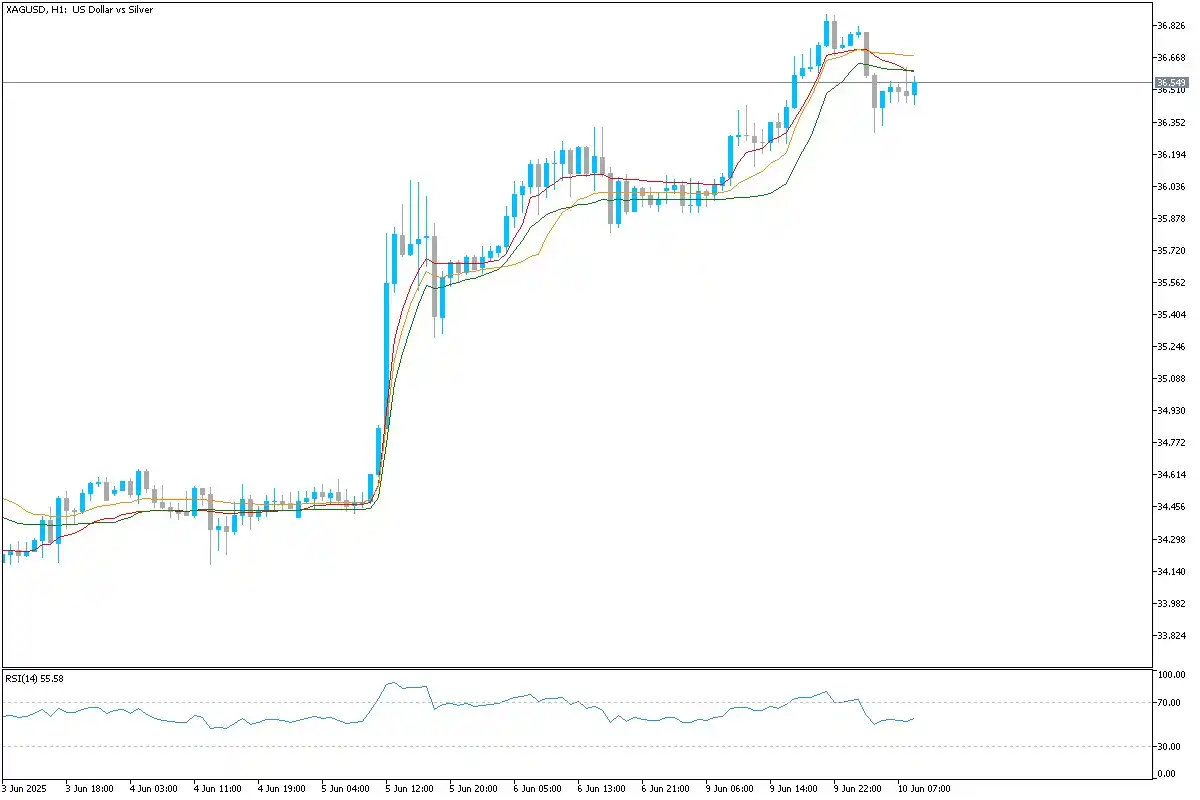Click the 33.982 price axis label
The image size is (1200, 800).
(1171, 604)
